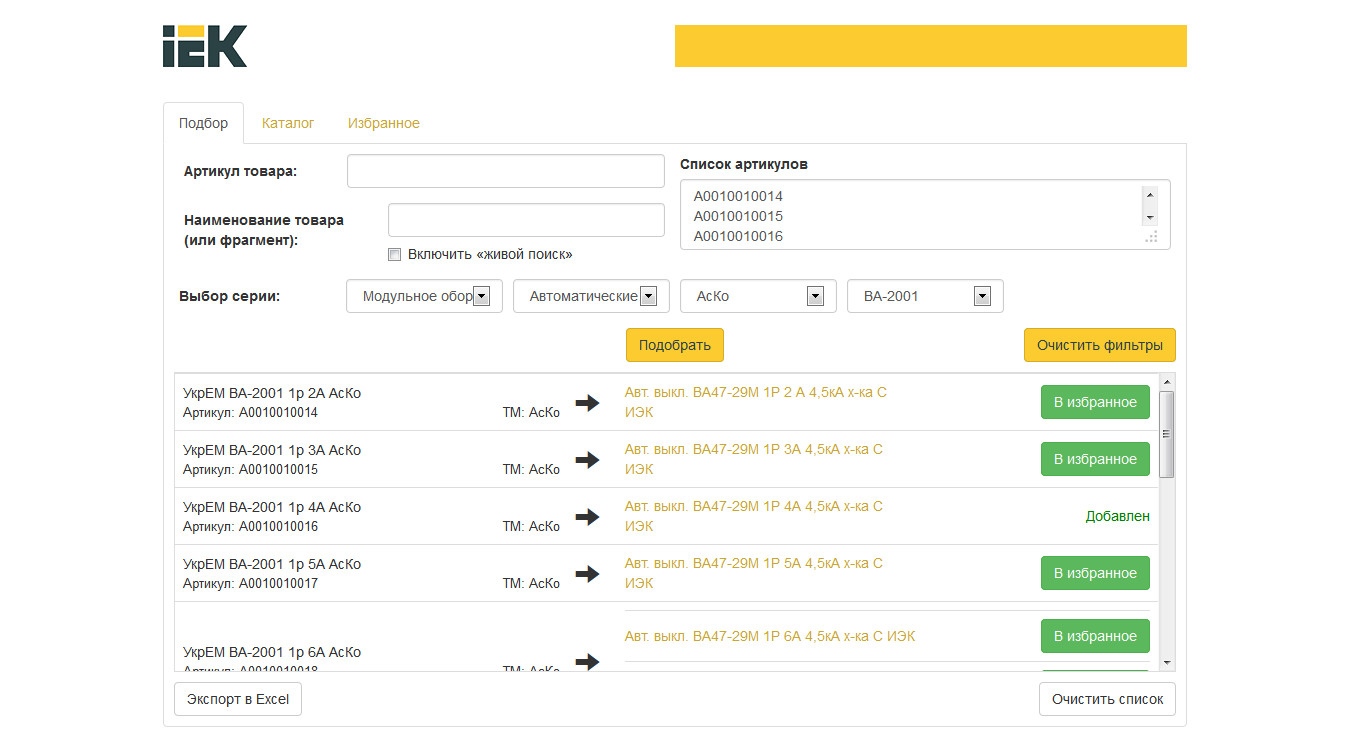Click the results list scroll up arrow

pyautogui.click(x=1167, y=382)
